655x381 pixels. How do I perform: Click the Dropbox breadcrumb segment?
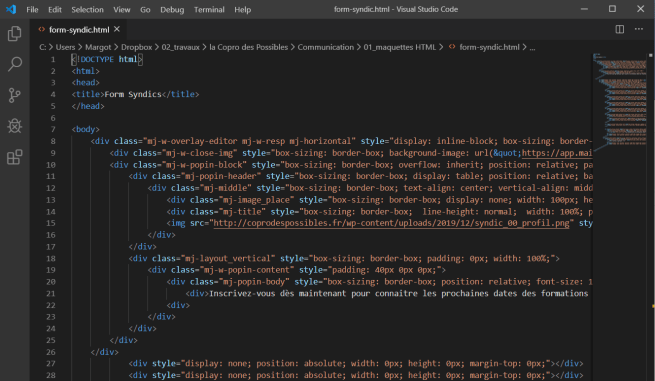[x=137, y=47]
